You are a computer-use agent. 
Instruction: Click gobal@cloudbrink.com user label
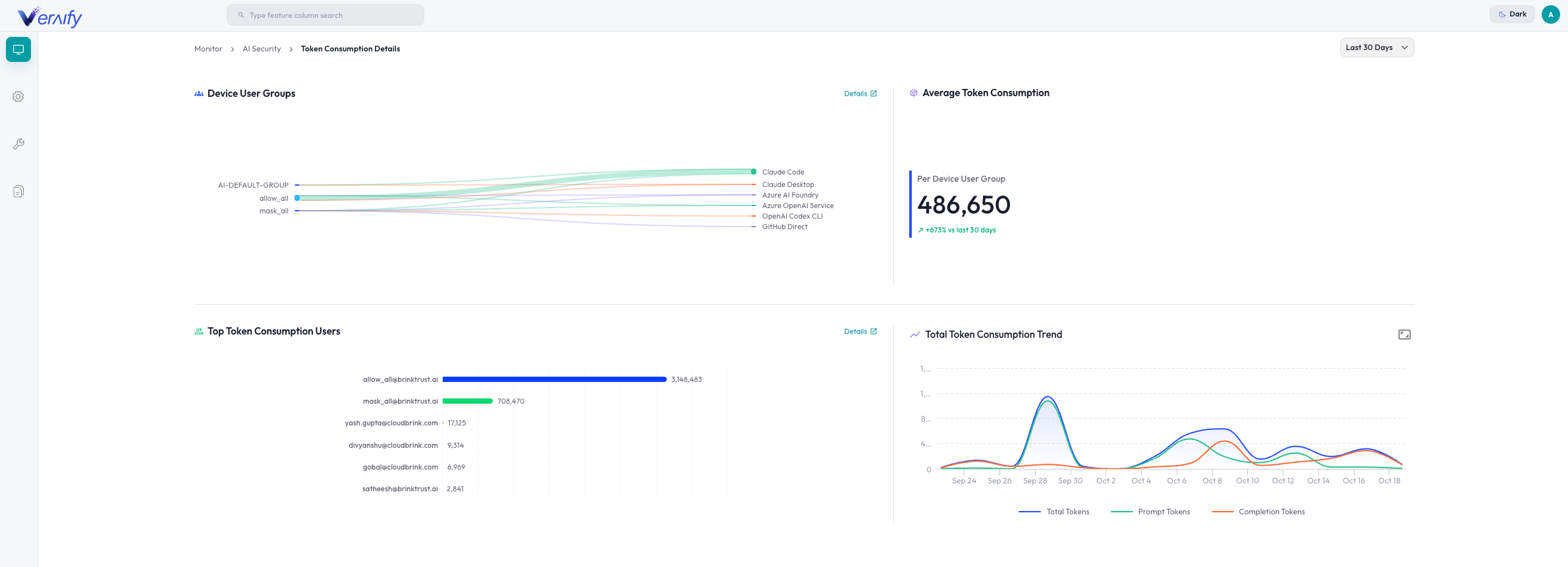coord(401,467)
